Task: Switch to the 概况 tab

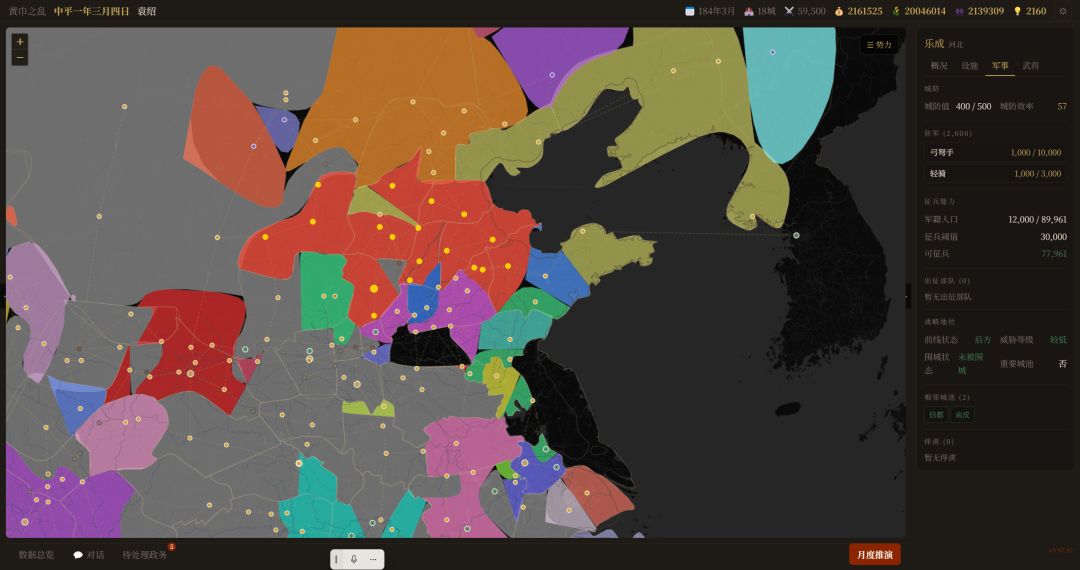Action: (x=939, y=65)
